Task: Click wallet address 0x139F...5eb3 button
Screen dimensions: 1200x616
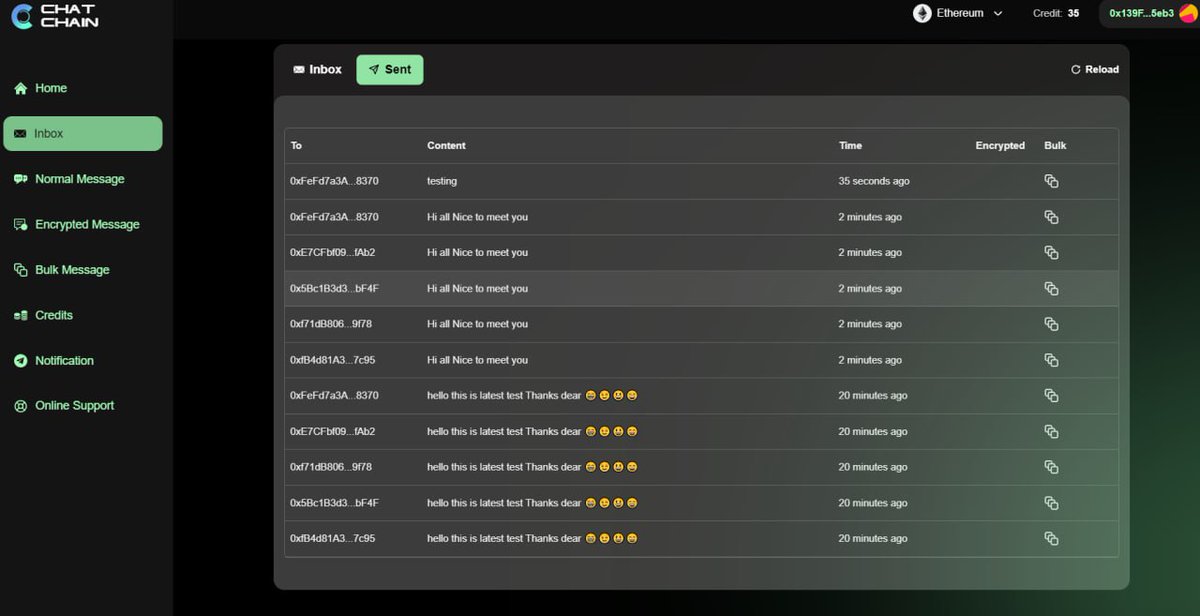Action: [x=1149, y=13]
